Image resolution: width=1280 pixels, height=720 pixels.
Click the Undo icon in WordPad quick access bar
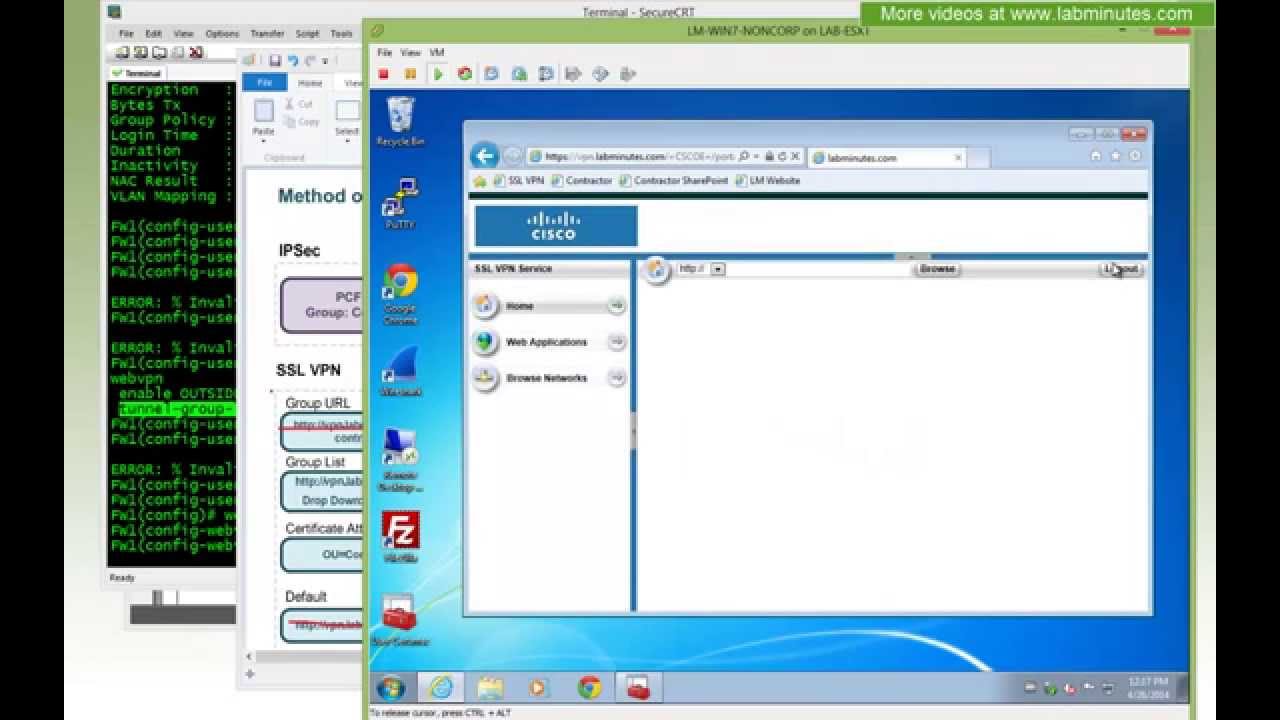(x=292, y=61)
